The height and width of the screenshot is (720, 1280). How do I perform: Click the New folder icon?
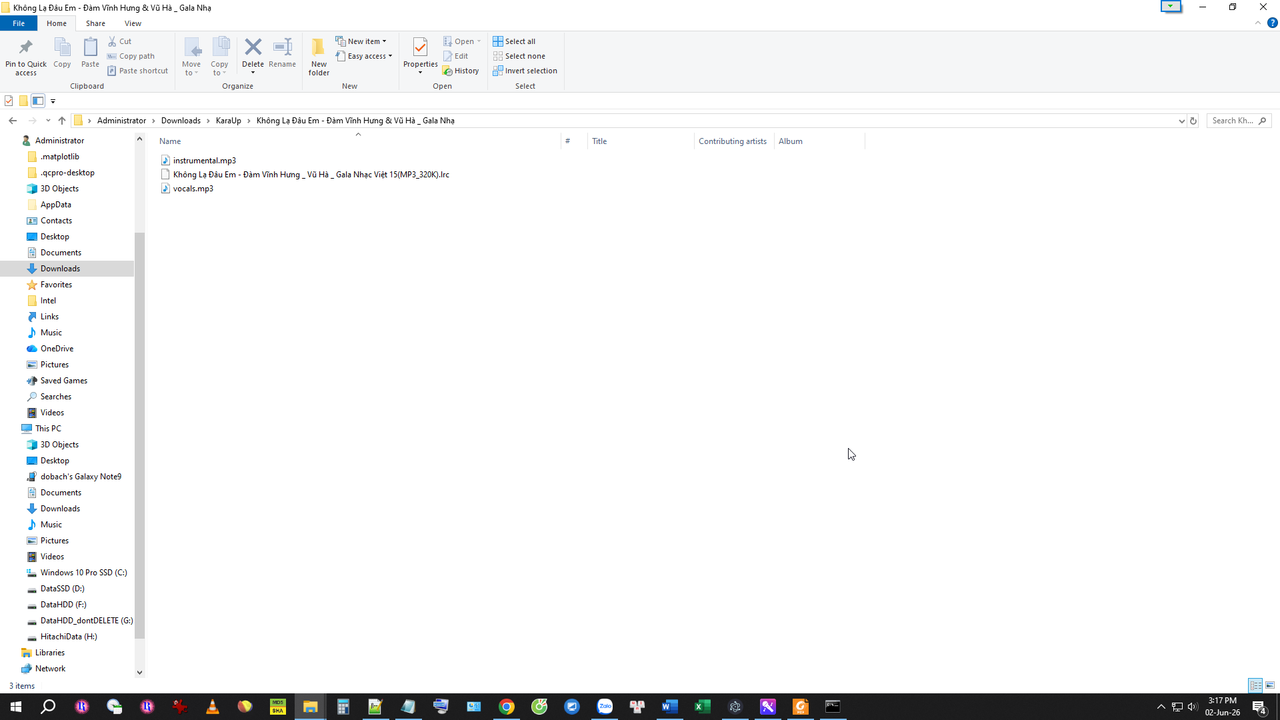[x=318, y=48]
